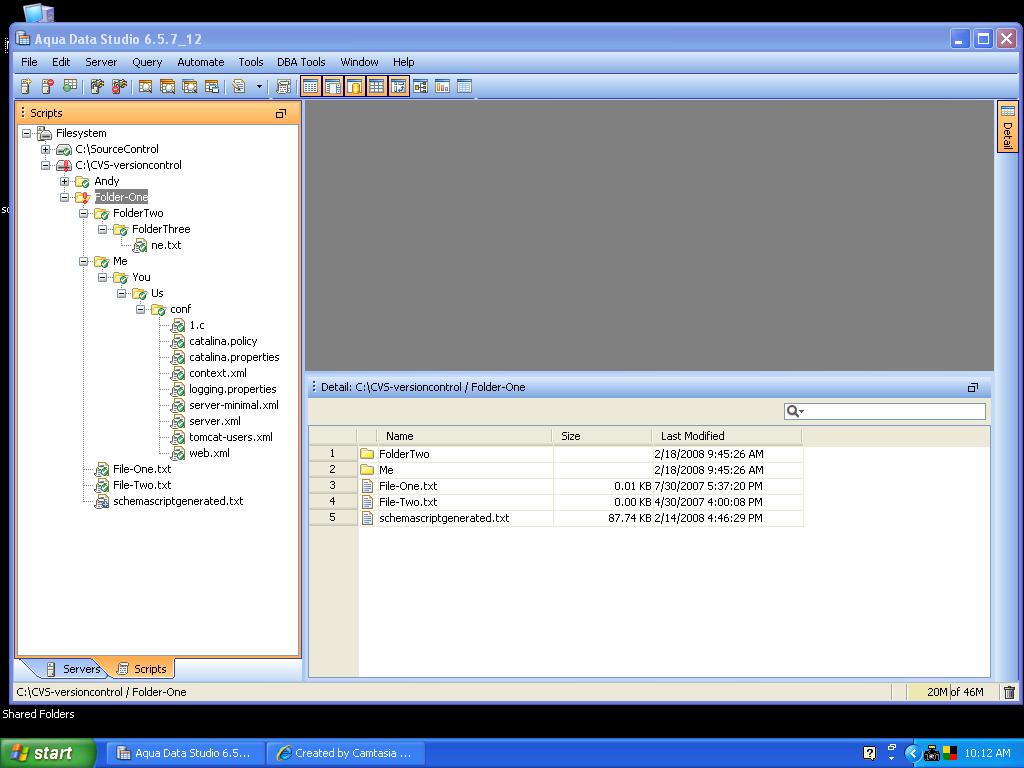Collapse the Folder-One tree node
The height and width of the screenshot is (768, 1024).
[x=65, y=197]
